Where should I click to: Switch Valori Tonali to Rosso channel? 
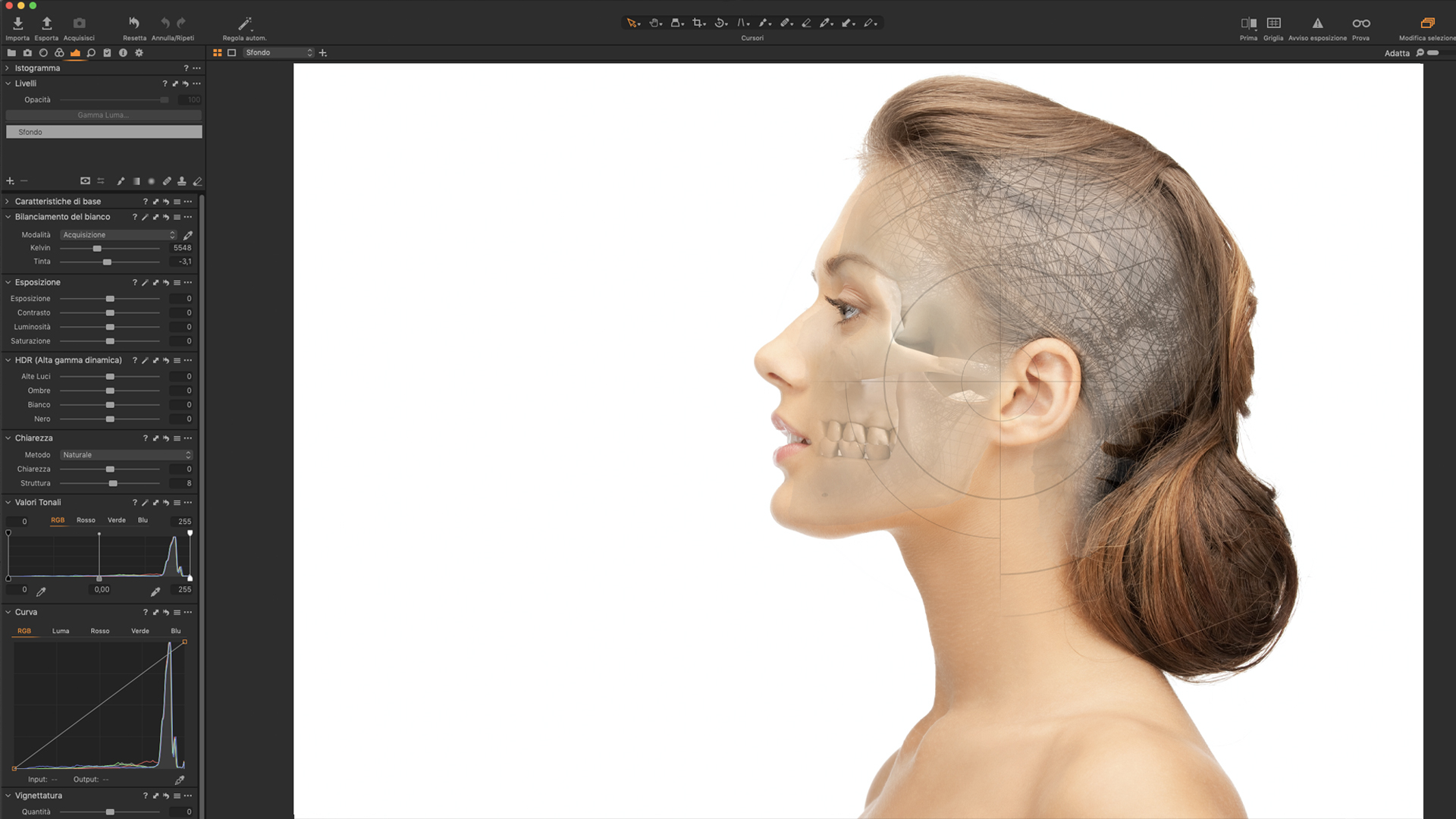tap(86, 520)
